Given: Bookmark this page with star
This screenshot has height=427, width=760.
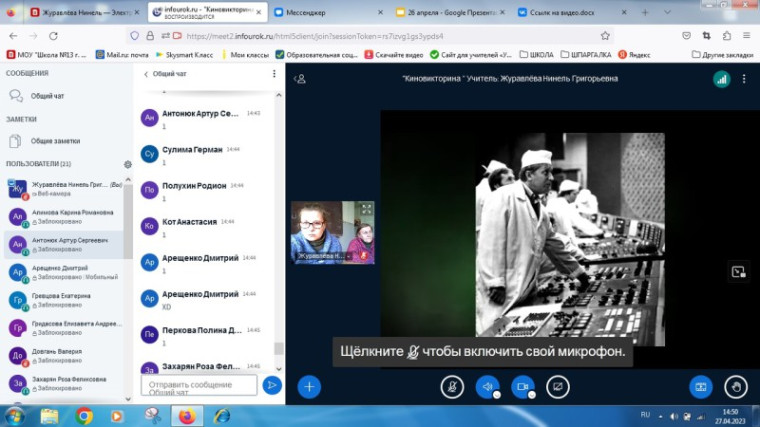Looking at the screenshot, I should [x=605, y=36].
